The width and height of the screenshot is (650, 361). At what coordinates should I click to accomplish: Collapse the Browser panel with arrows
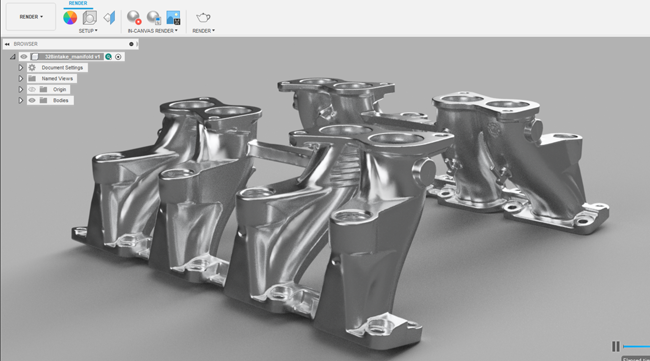[7, 44]
